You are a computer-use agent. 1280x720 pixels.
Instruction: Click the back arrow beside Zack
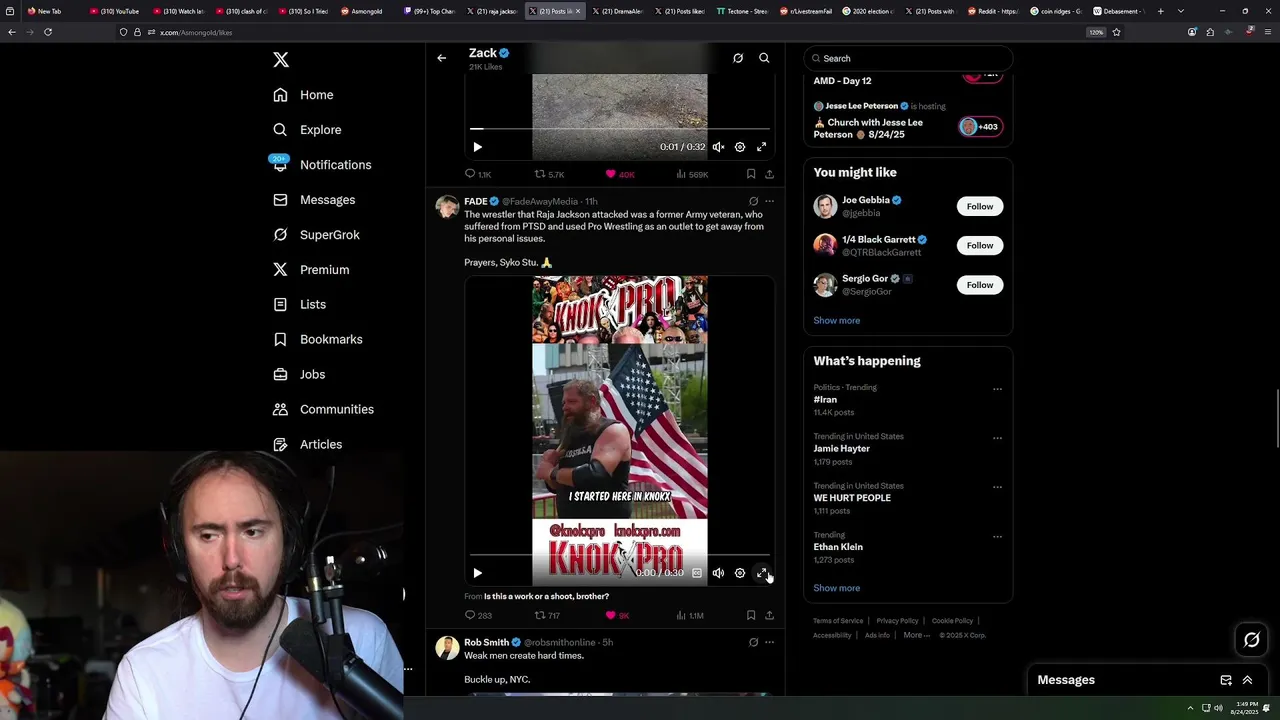point(441,58)
